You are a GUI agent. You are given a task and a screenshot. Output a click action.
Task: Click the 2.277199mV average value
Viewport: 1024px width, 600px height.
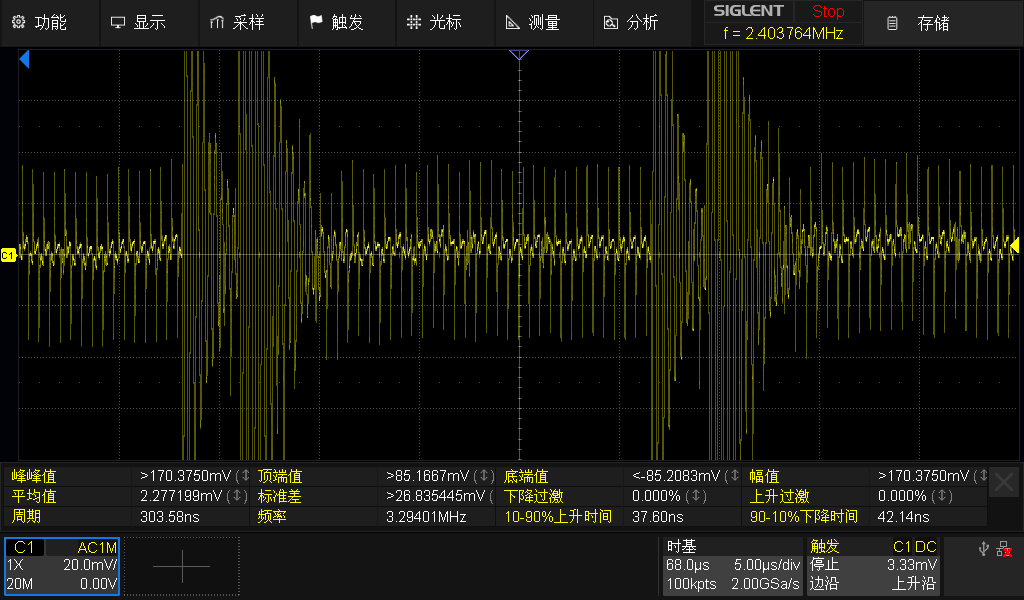coord(181,496)
